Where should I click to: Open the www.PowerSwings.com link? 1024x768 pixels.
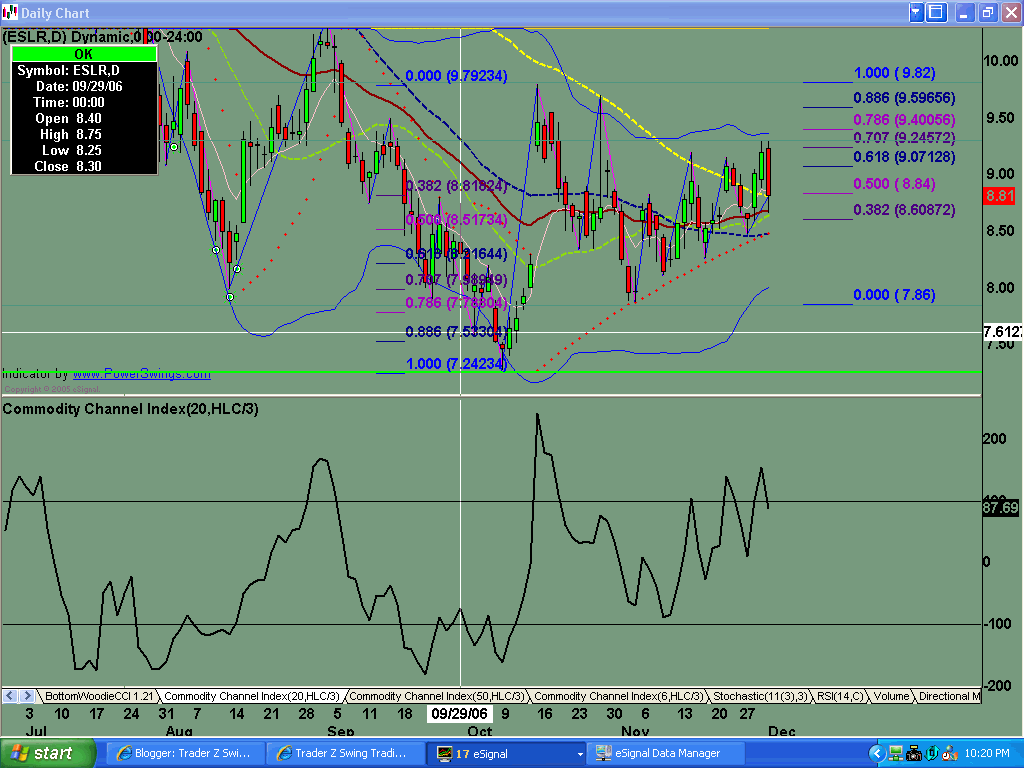click(x=142, y=374)
